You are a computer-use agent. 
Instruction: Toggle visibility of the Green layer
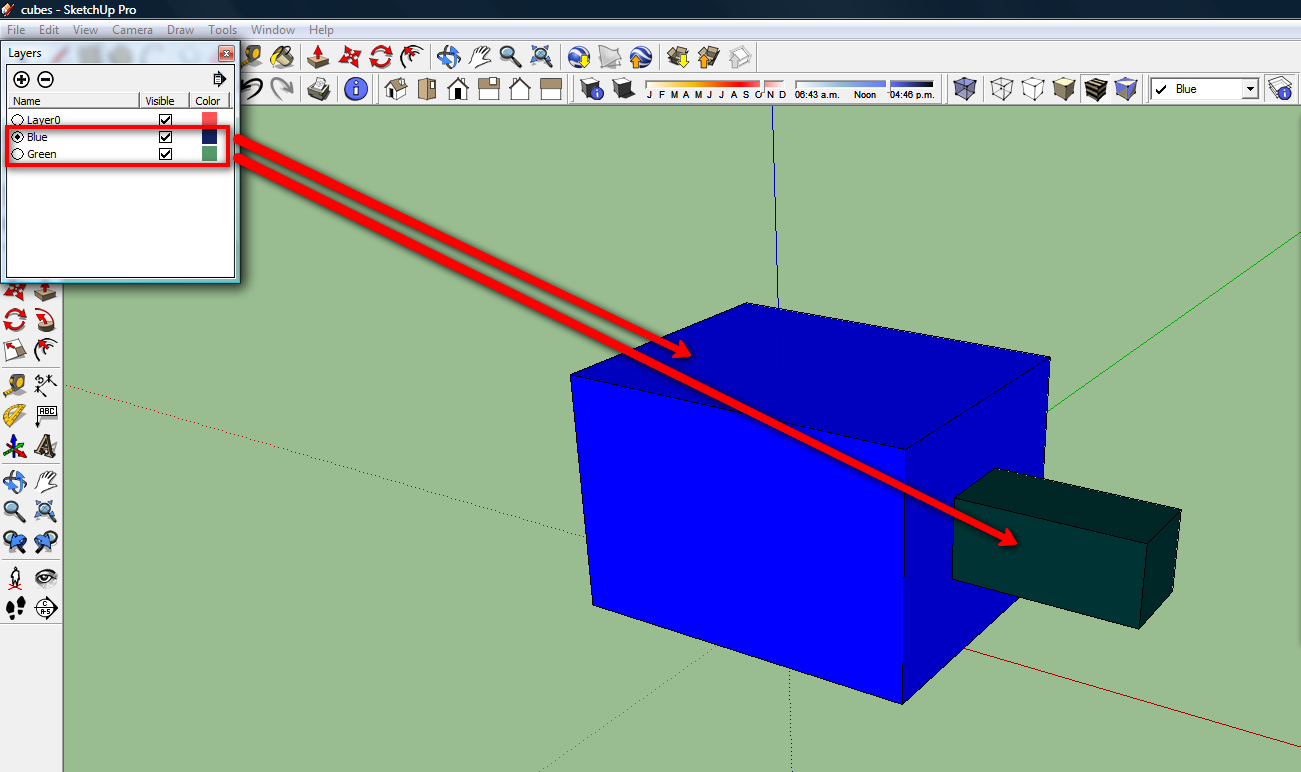point(165,154)
